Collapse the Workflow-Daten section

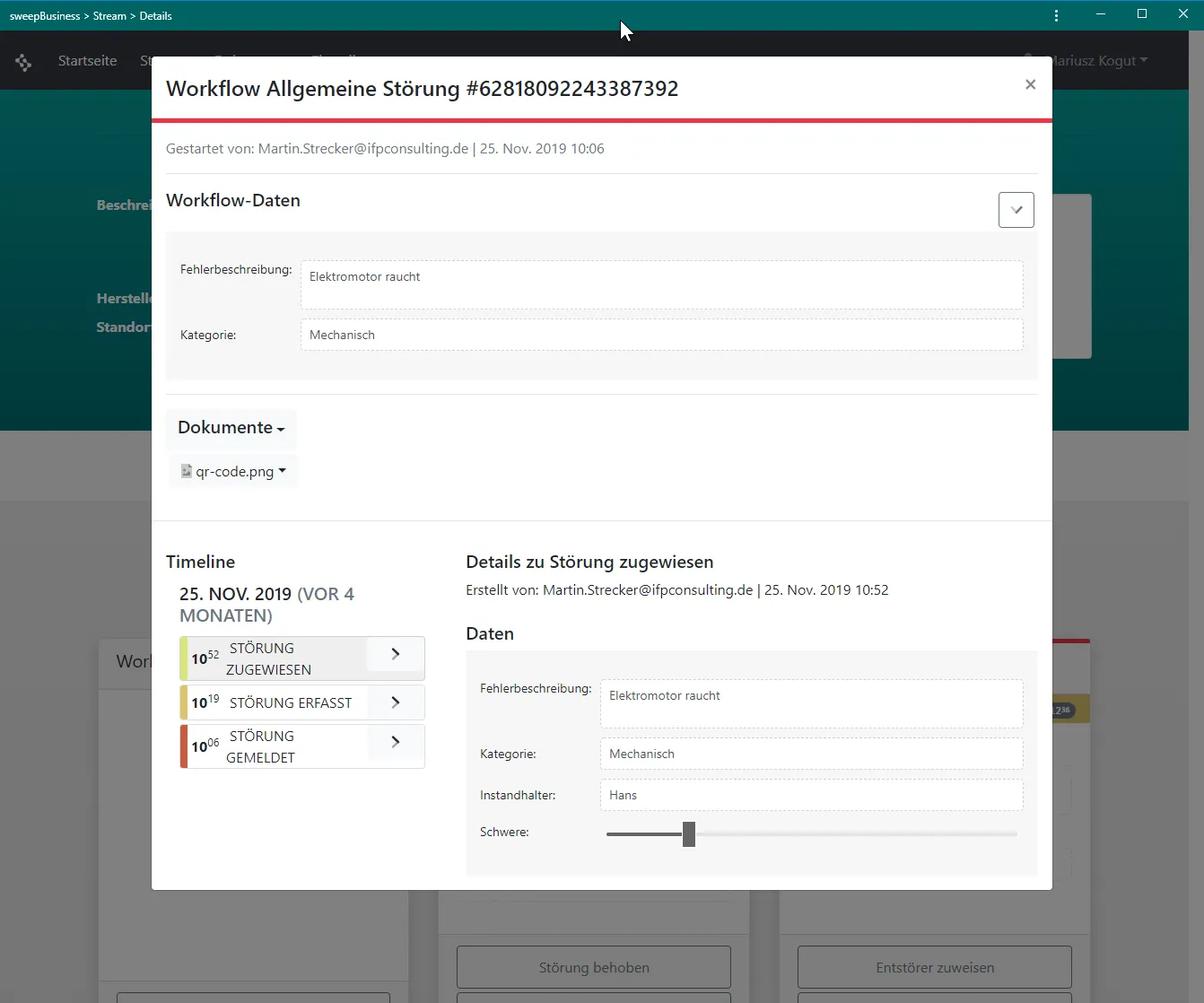click(x=1016, y=209)
